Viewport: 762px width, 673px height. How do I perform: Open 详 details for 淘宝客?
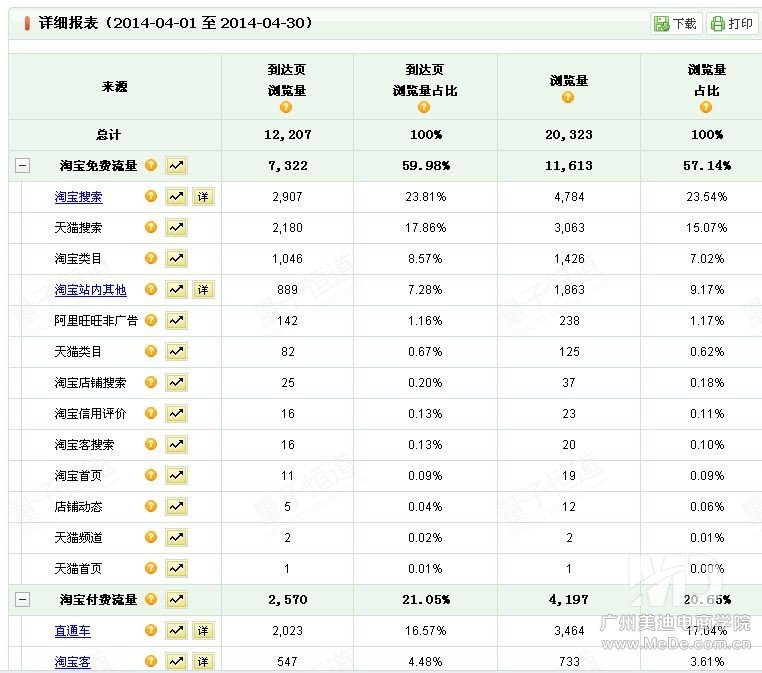(203, 661)
